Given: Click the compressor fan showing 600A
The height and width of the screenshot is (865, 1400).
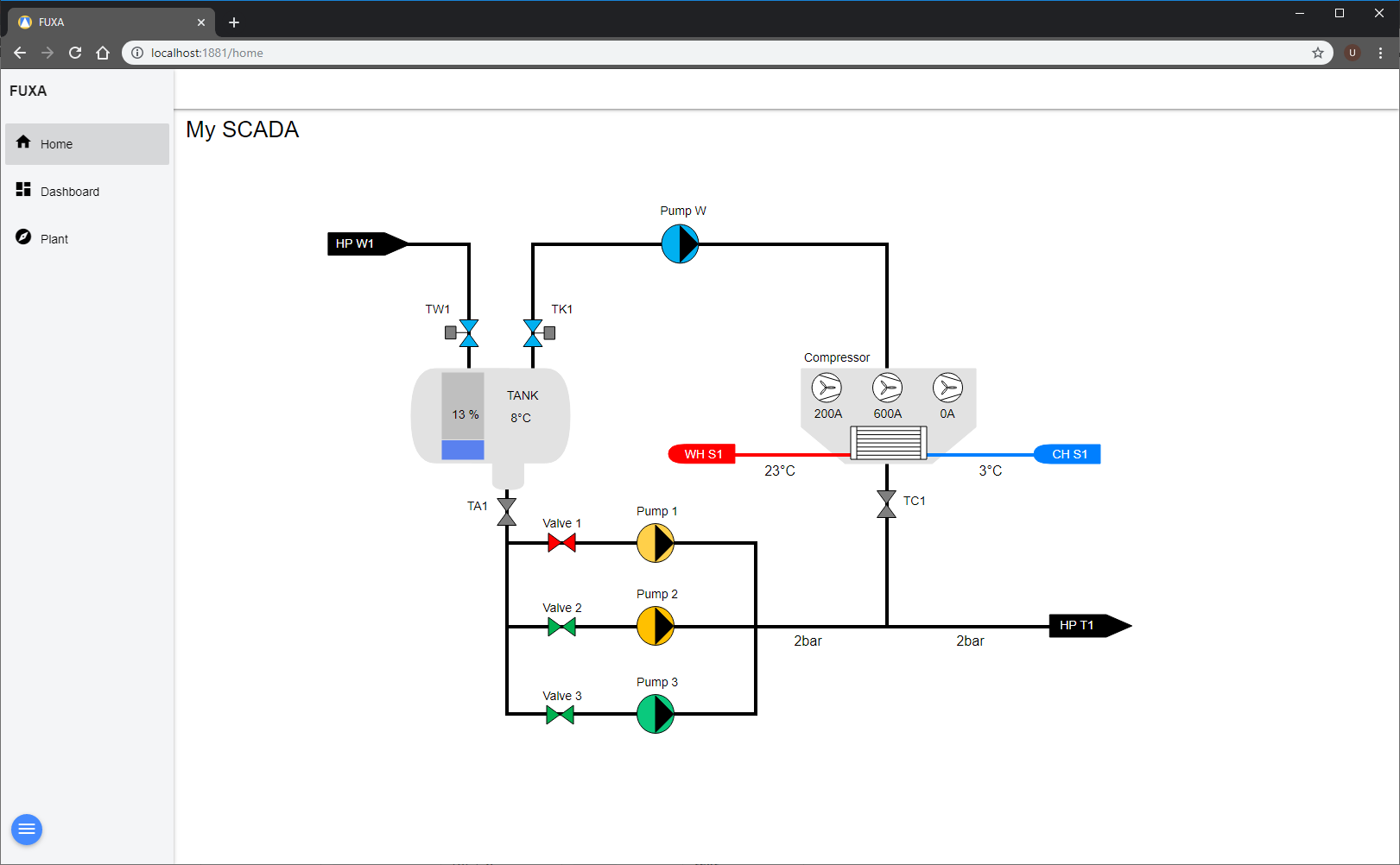Looking at the screenshot, I should pyautogui.click(x=887, y=388).
